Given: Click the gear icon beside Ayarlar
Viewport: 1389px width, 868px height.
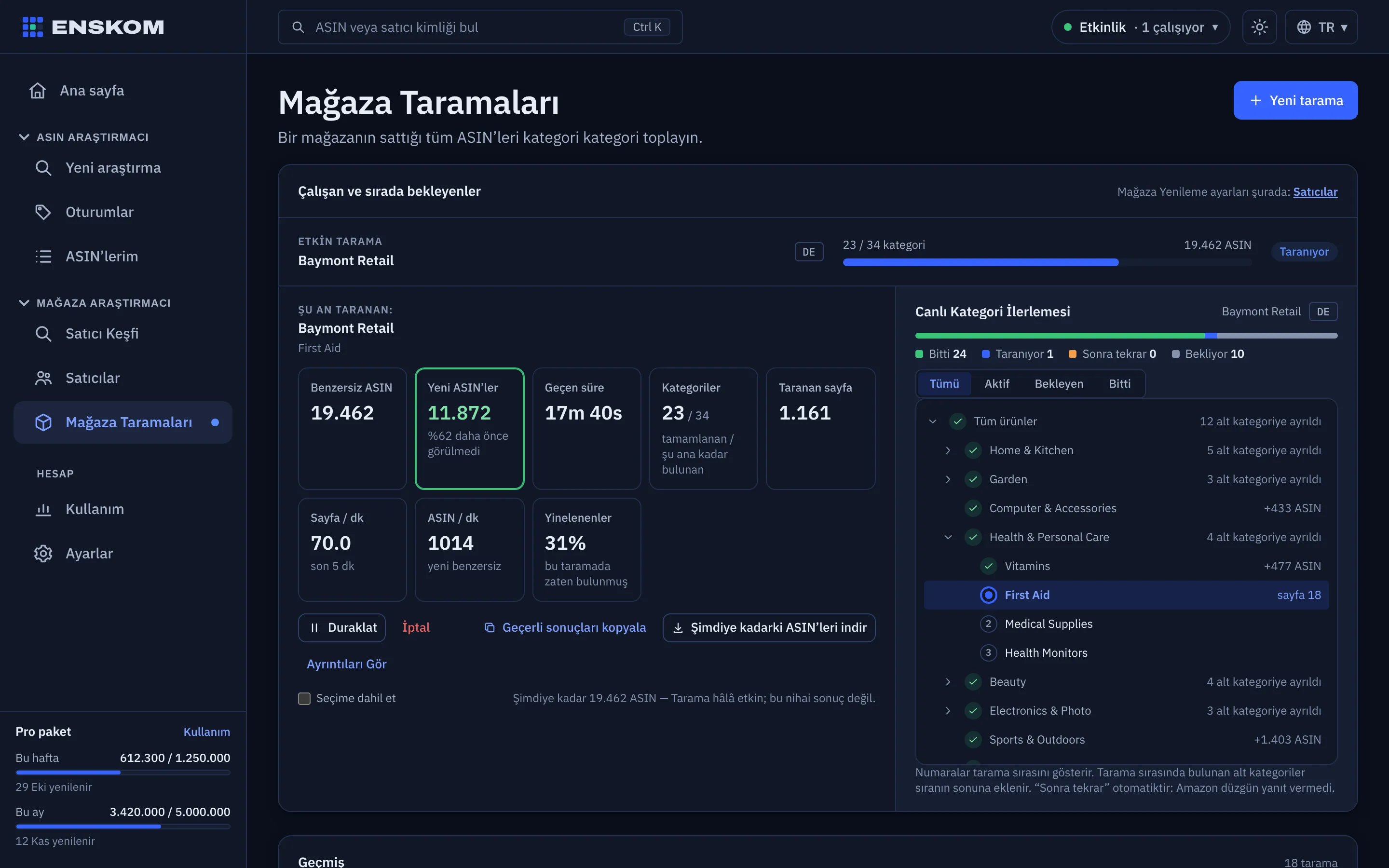Looking at the screenshot, I should click(x=43, y=554).
